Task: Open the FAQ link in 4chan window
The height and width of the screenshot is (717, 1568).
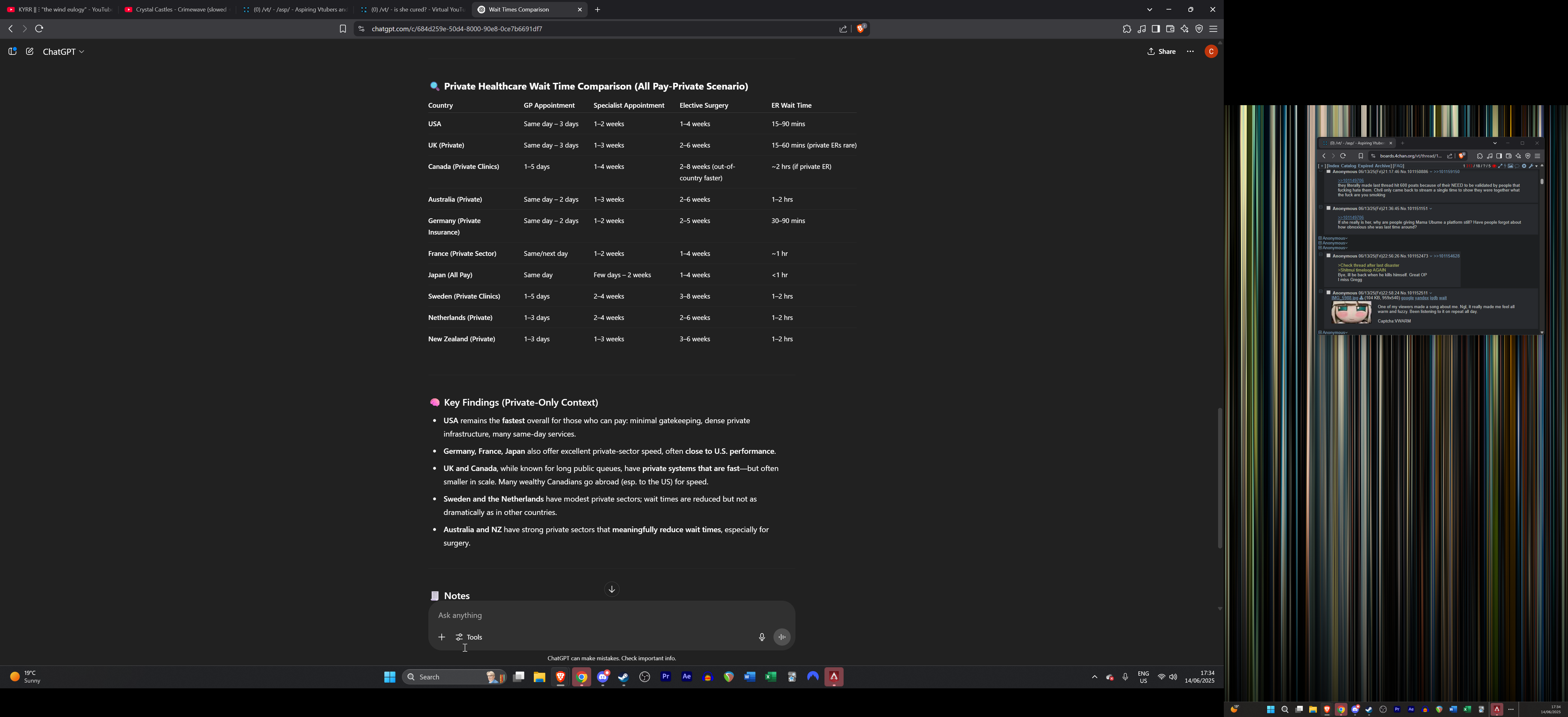Action: pyautogui.click(x=1399, y=166)
